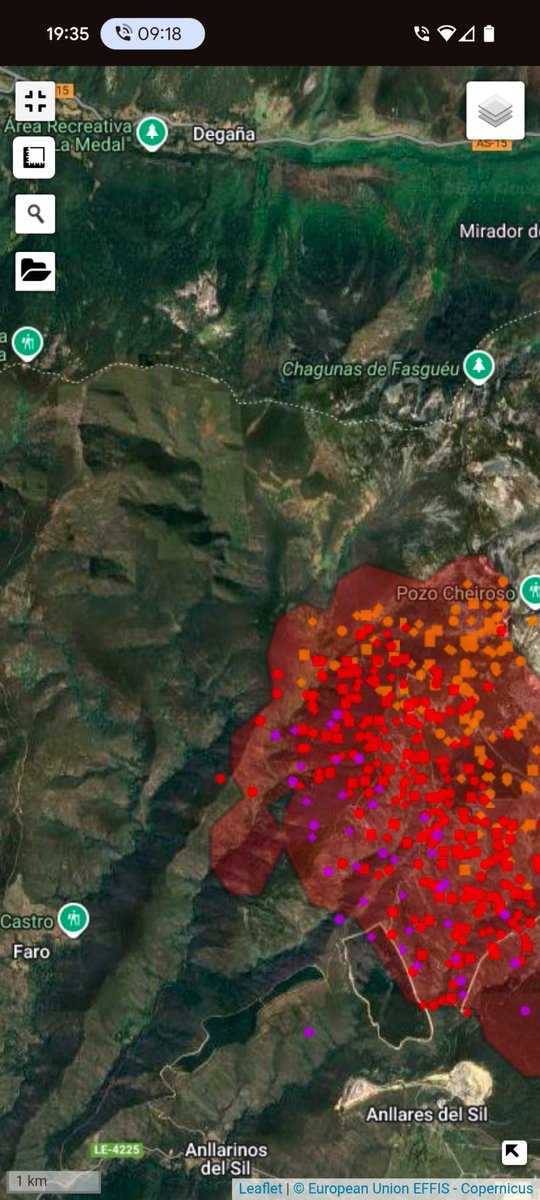Image resolution: width=540 pixels, height=1200 pixels.
Task: Tap the status bar clock 19:35
Action: click(67, 34)
